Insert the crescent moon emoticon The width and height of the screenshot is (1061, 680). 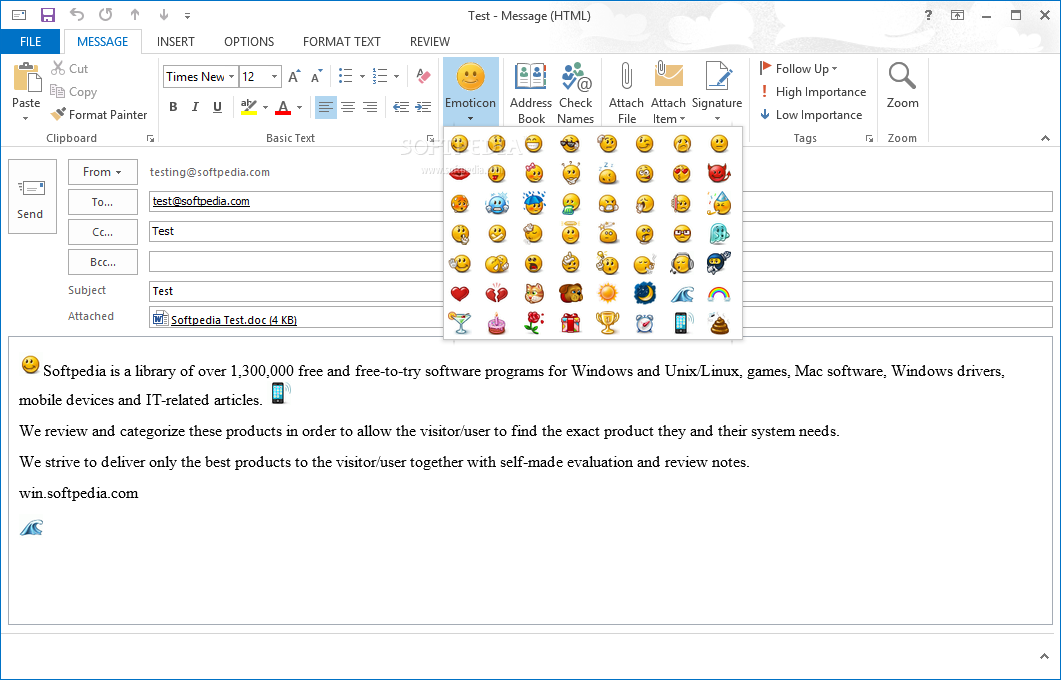pyautogui.click(x=645, y=293)
